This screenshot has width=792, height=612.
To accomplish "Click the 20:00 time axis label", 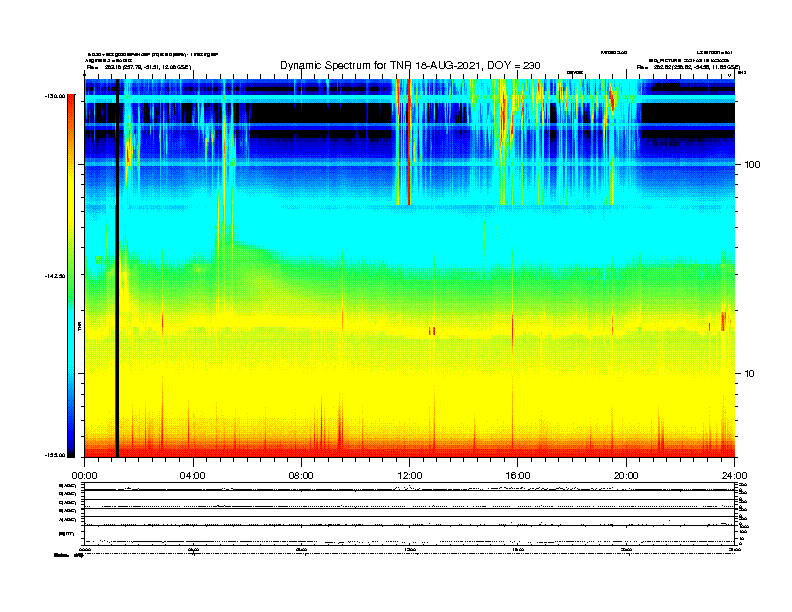I will [x=626, y=476].
